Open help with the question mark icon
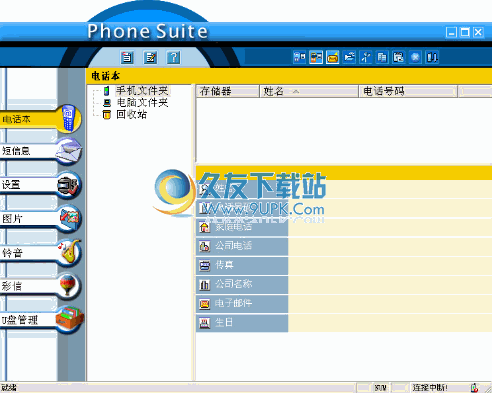The height and width of the screenshot is (393, 492). [174, 57]
